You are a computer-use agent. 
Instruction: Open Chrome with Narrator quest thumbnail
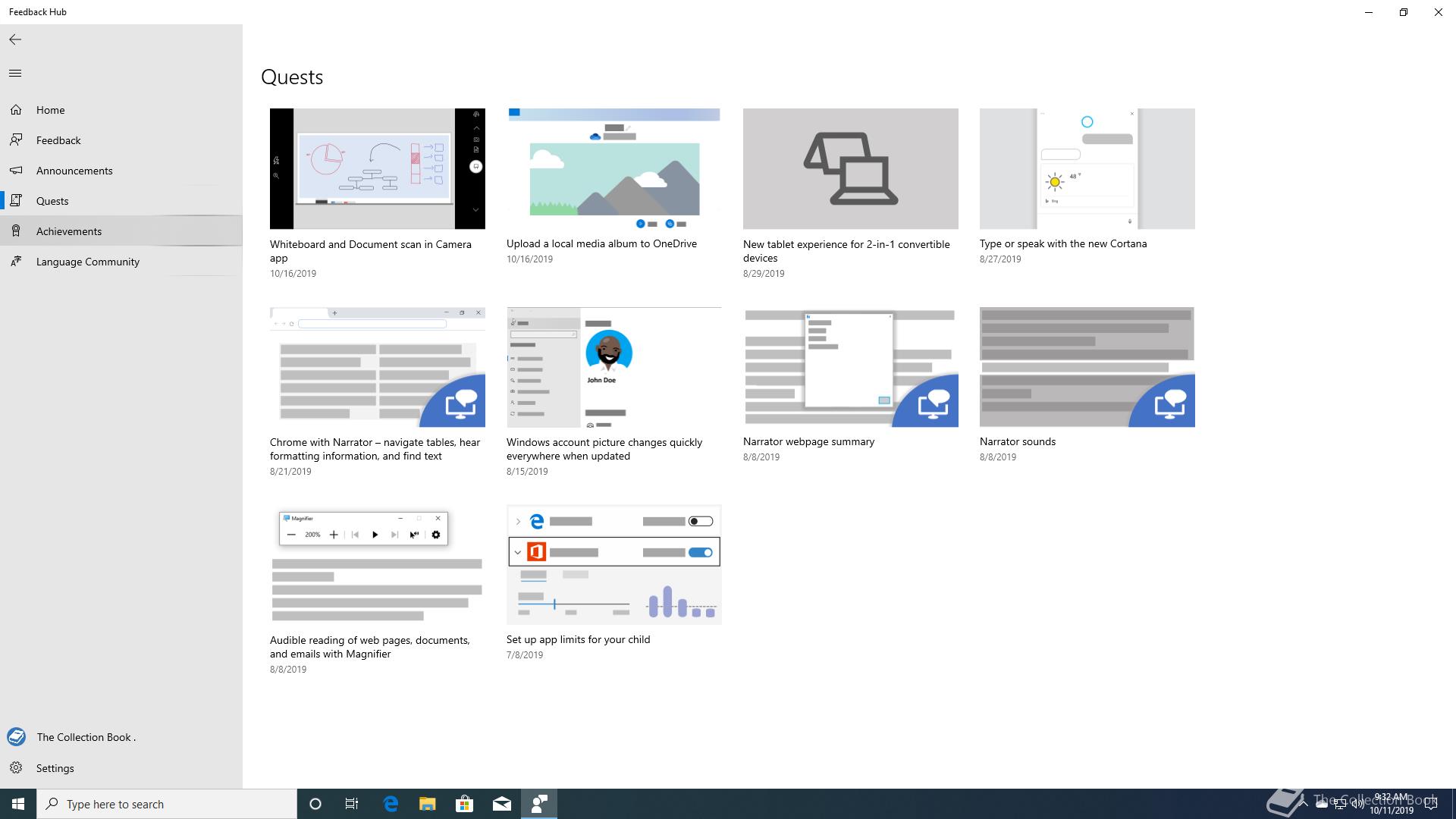tap(378, 367)
